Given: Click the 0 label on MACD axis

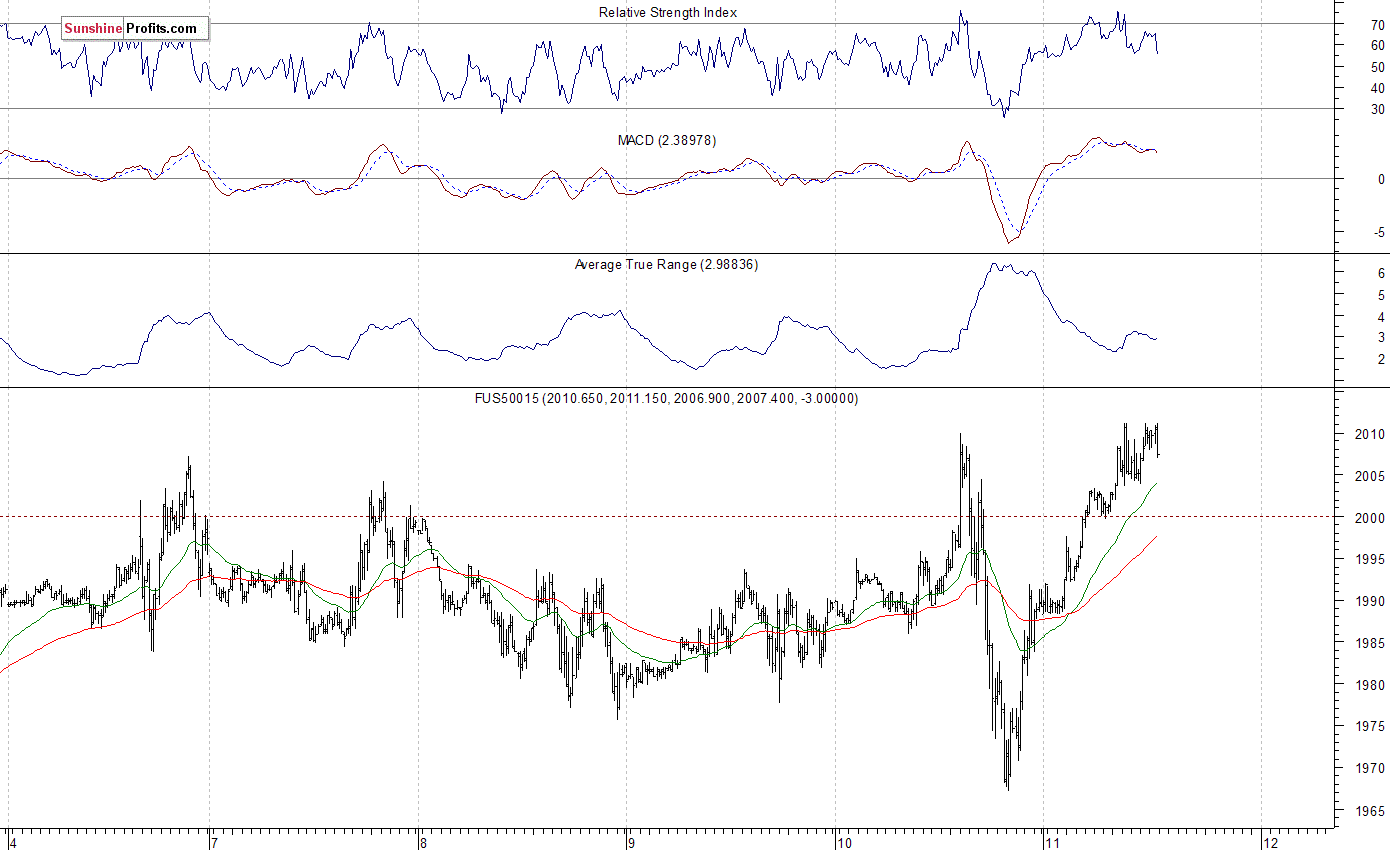Looking at the screenshot, I should [x=1381, y=180].
